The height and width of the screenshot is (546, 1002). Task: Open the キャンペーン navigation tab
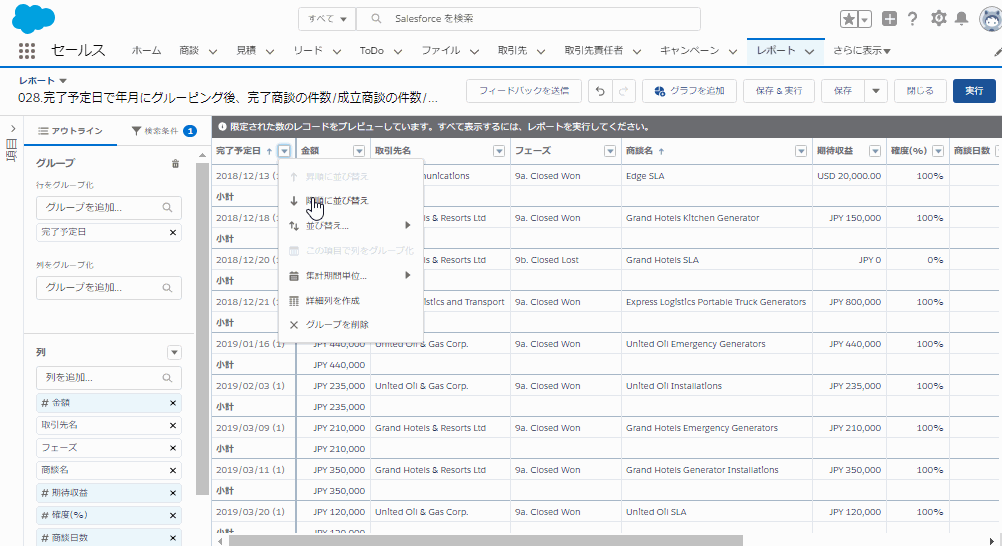(x=690, y=51)
